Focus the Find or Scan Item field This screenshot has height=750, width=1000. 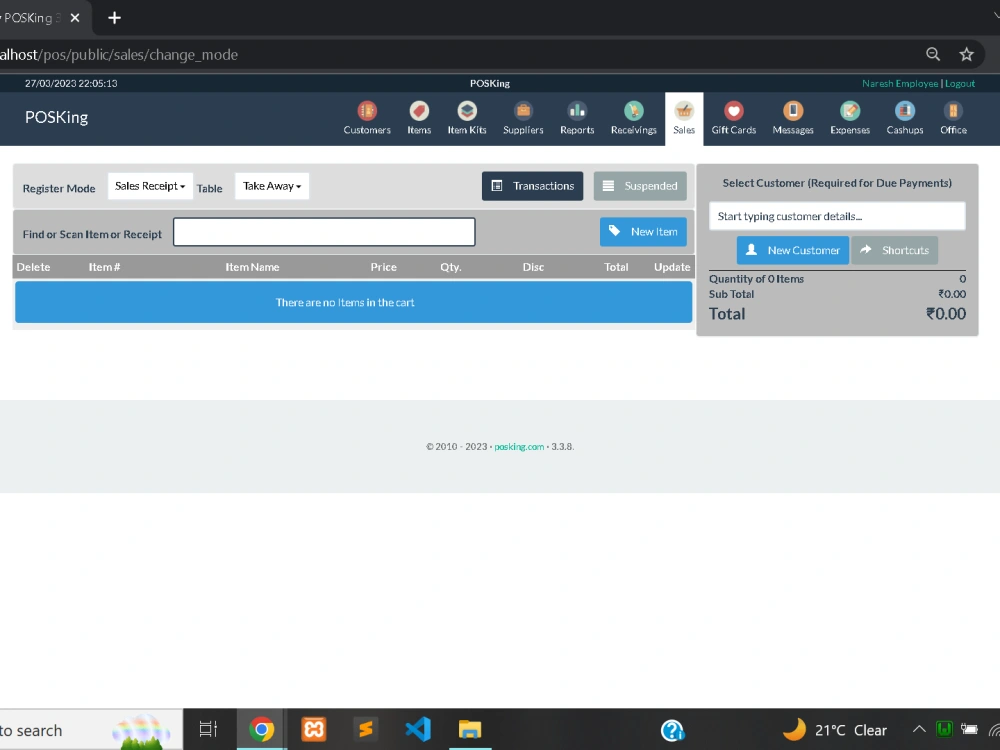click(x=324, y=232)
